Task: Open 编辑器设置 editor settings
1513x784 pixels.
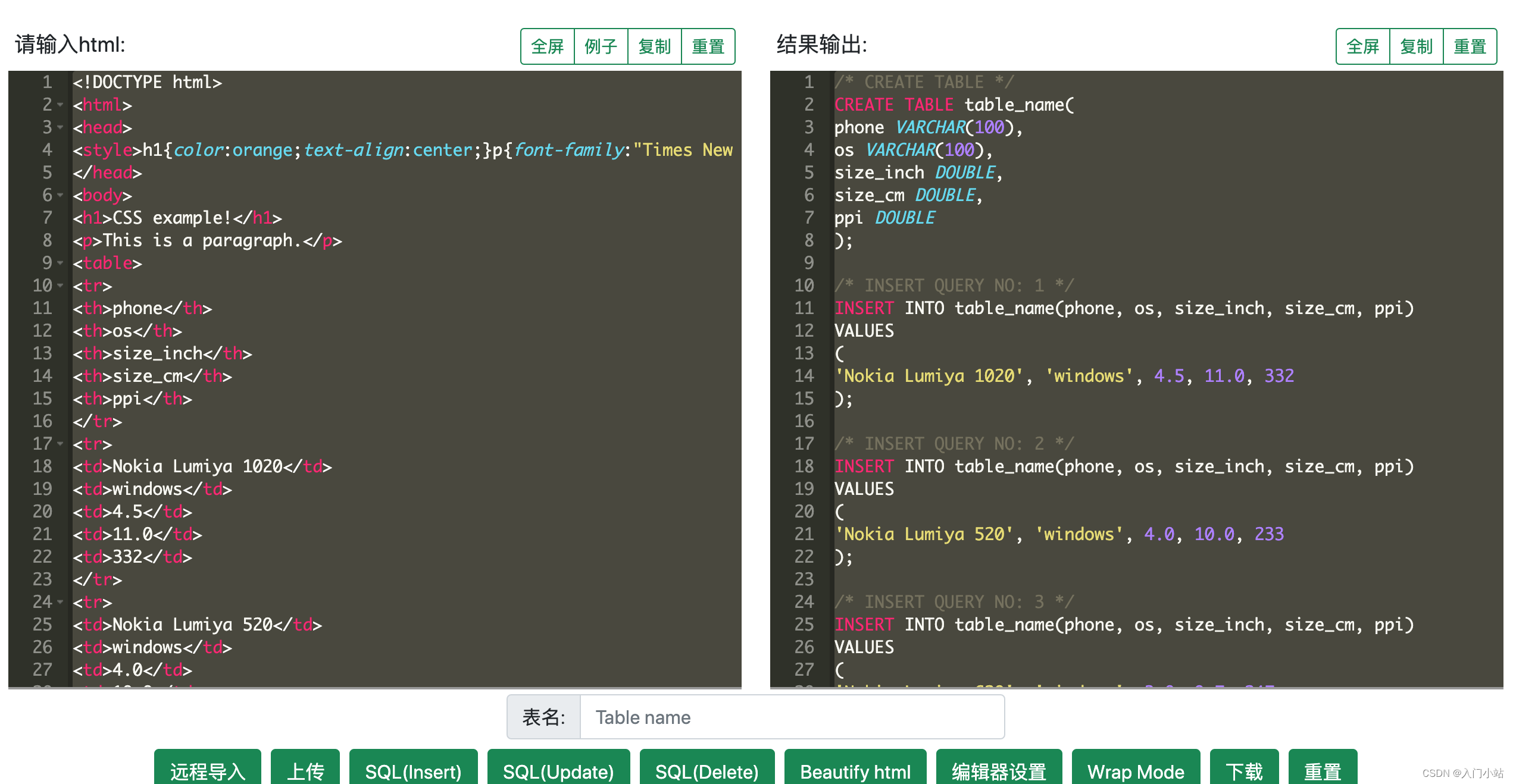Action: point(999,771)
